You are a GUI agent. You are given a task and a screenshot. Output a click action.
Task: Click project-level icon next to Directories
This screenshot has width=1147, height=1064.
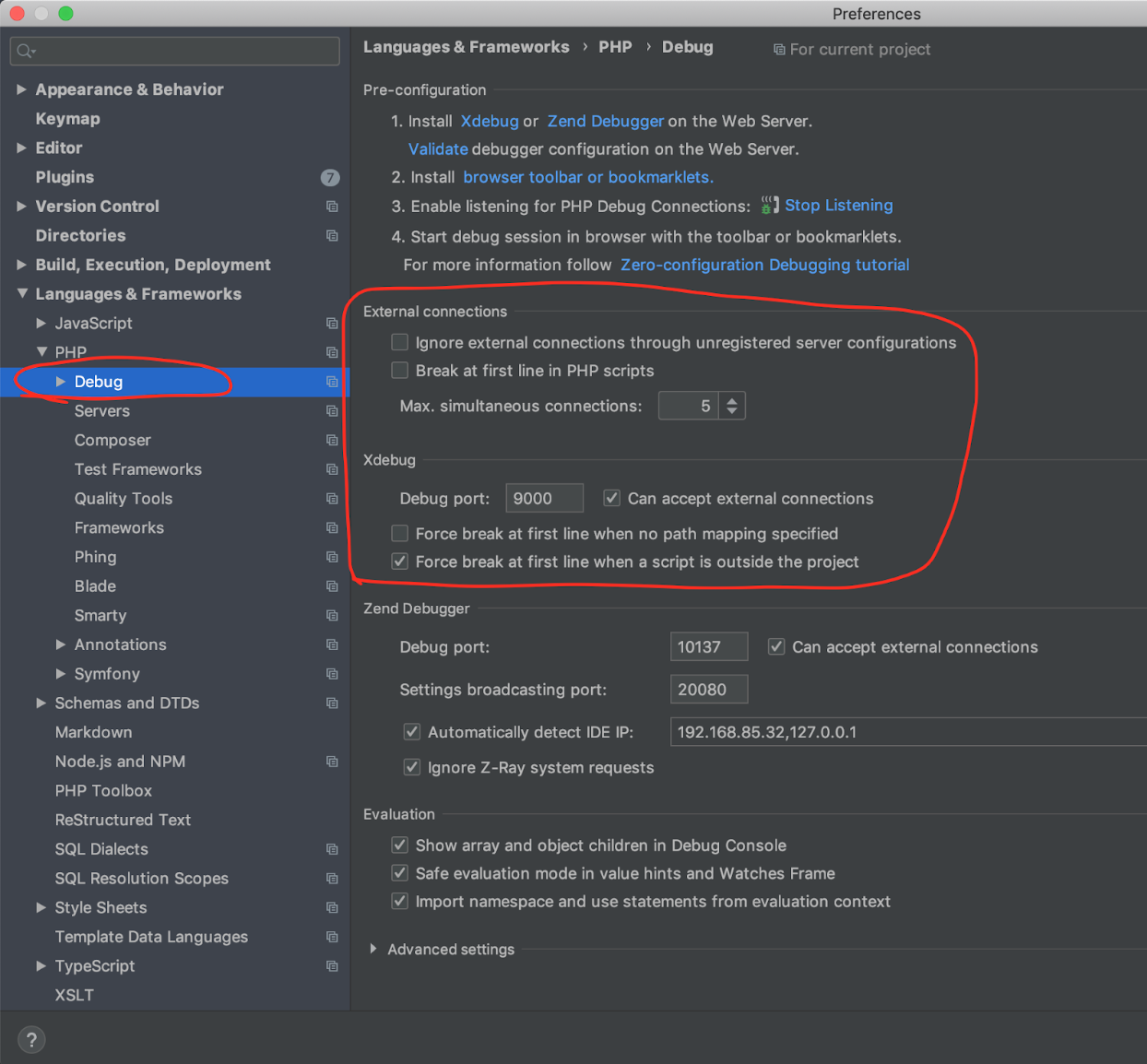point(332,236)
